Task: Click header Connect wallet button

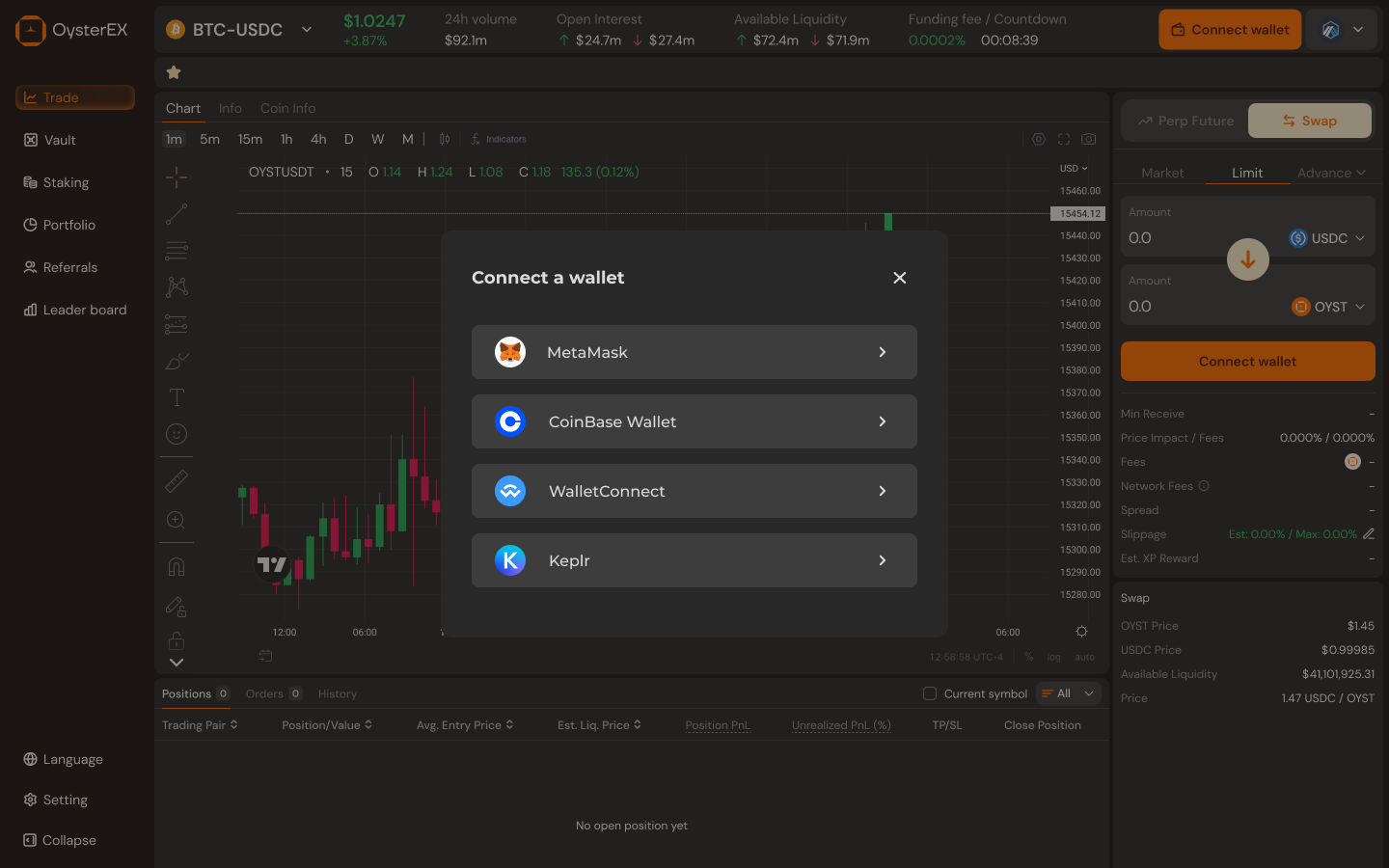Action: click(x=1230, y=30)
